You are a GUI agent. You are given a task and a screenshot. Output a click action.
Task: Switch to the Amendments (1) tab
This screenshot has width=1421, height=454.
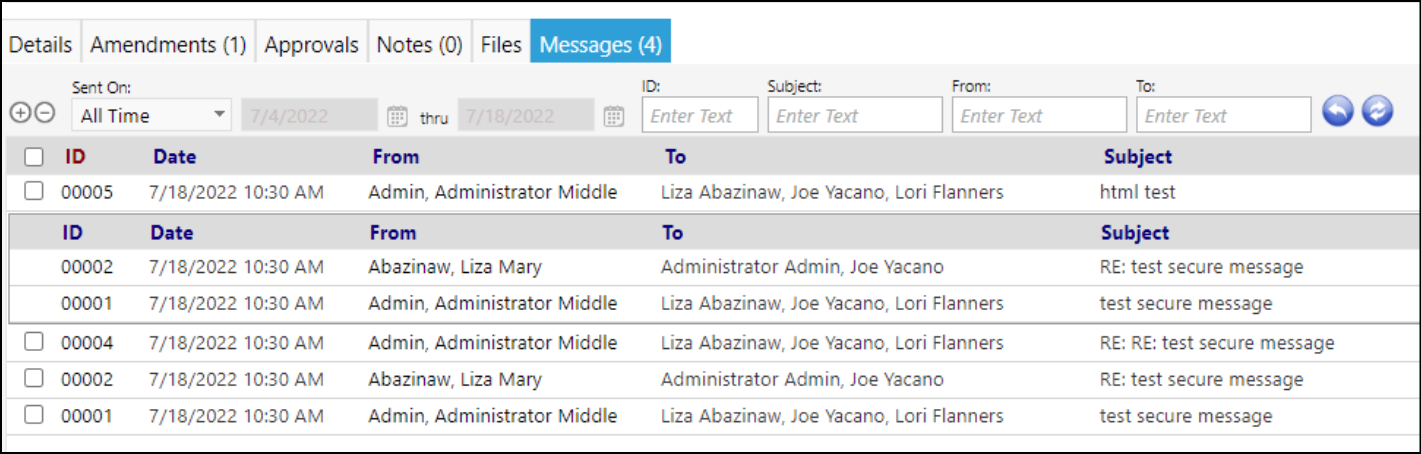[x=168, y=45]
